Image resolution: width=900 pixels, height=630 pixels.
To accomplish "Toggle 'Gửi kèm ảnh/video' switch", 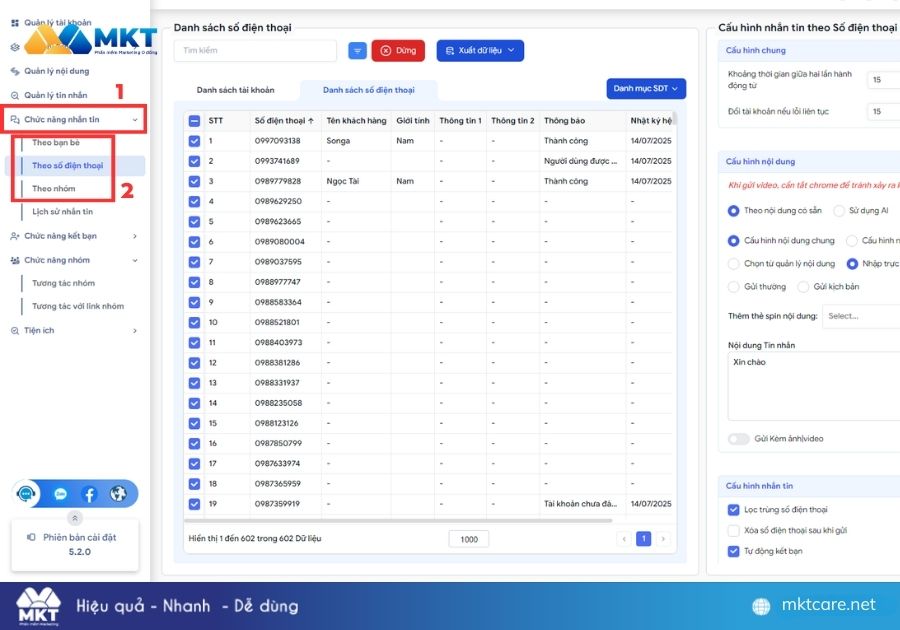I will (x=739, y=439).
